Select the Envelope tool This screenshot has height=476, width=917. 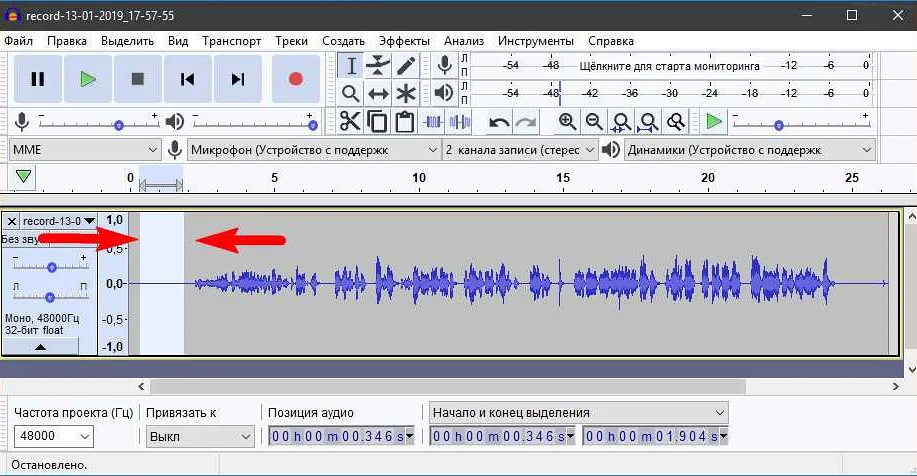click(378, 66)
